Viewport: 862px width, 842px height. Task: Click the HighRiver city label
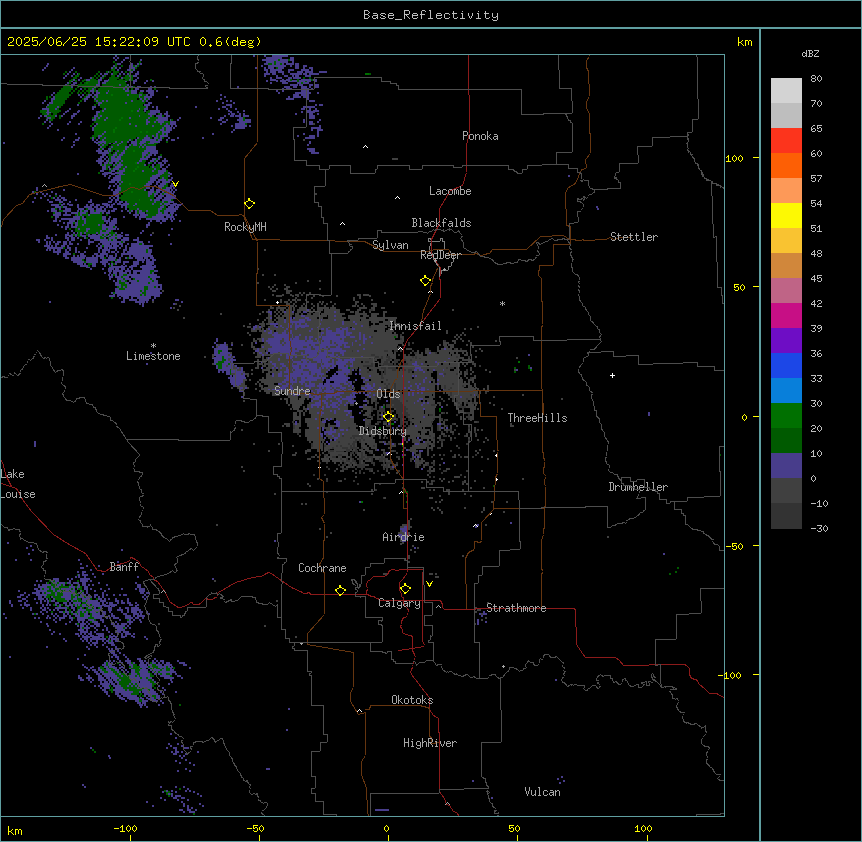point(430,743)
